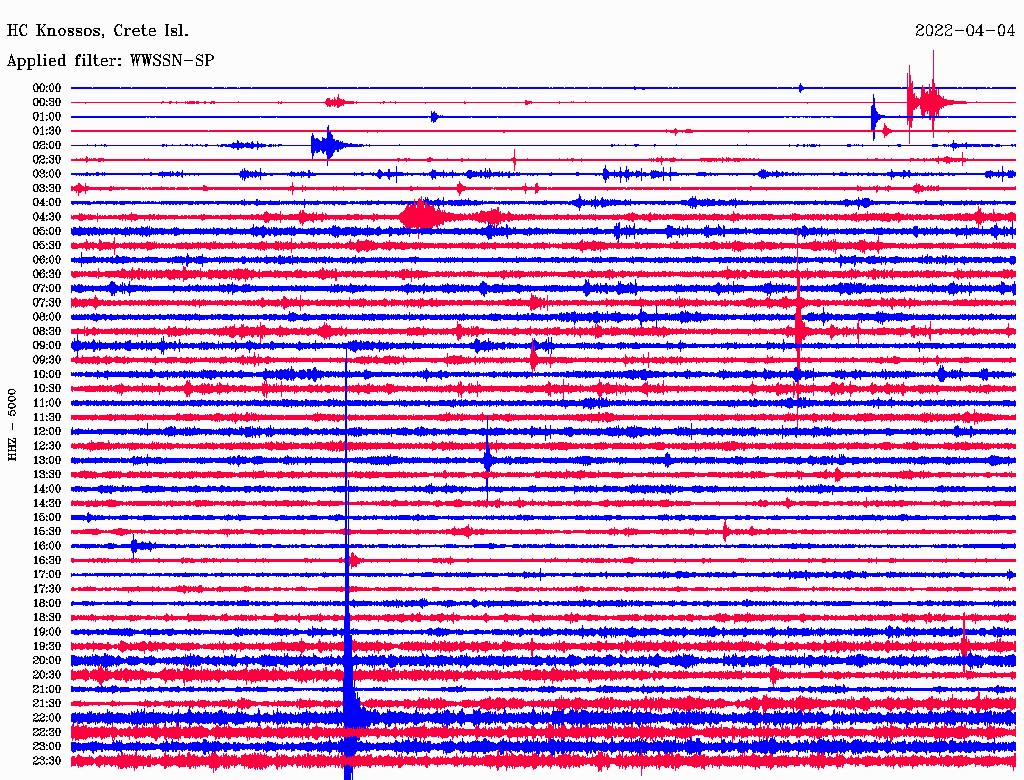
Task: Select the 22:00 time label
Action: (47, 717)
